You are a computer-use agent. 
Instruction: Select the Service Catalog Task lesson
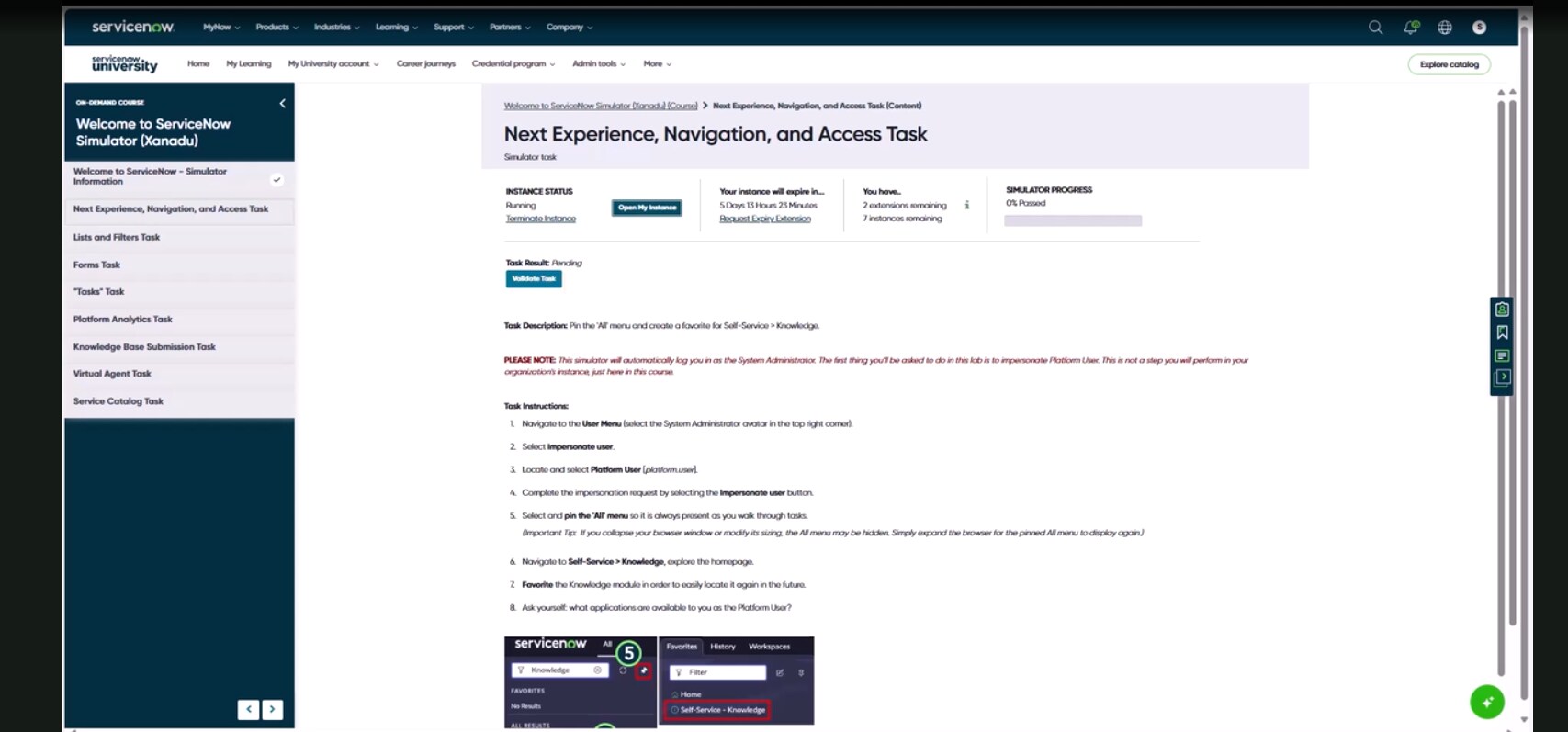(179, 401)
